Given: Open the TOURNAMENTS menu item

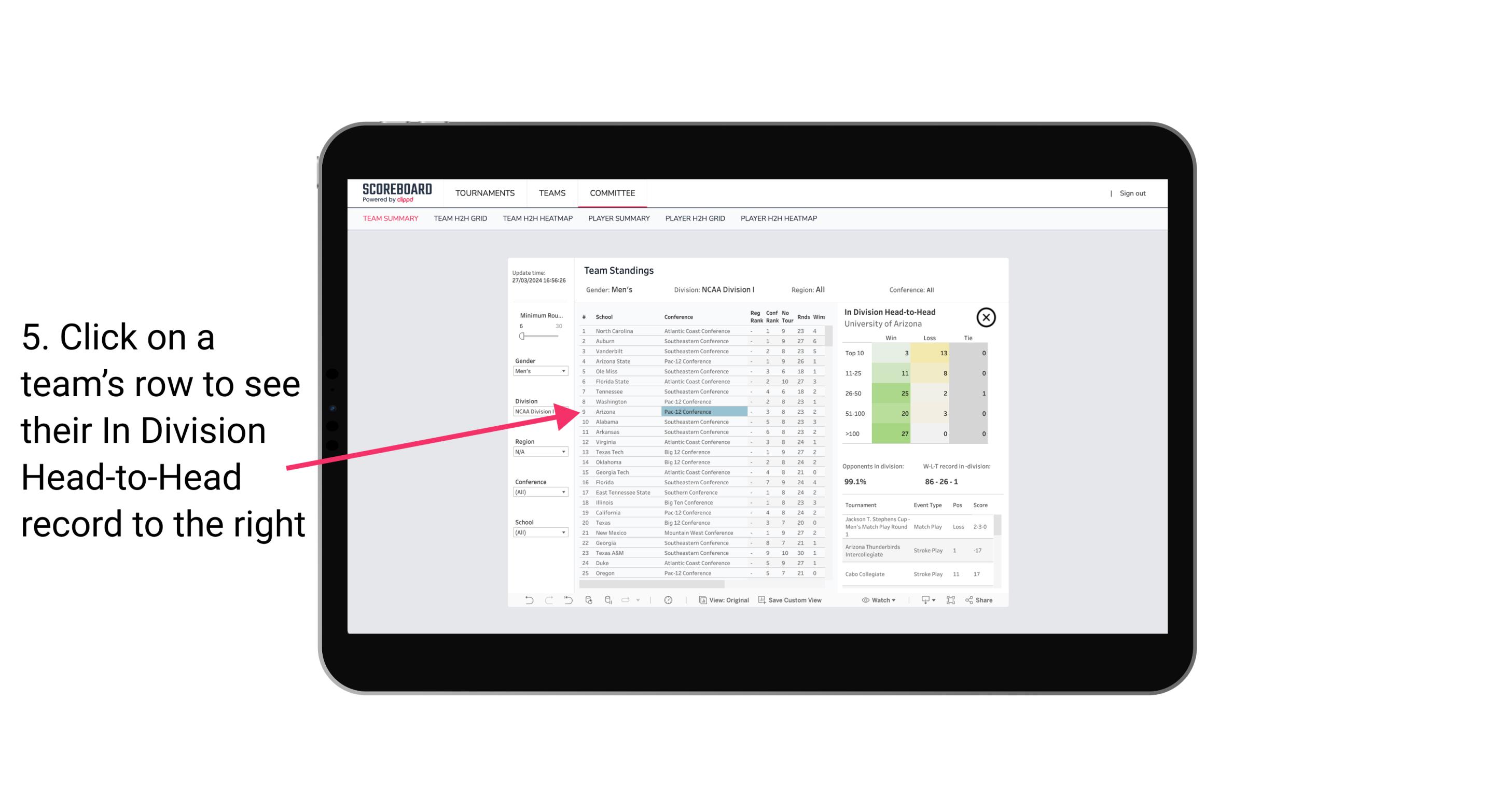Looking at the screenshot, I should click(484, 192).
